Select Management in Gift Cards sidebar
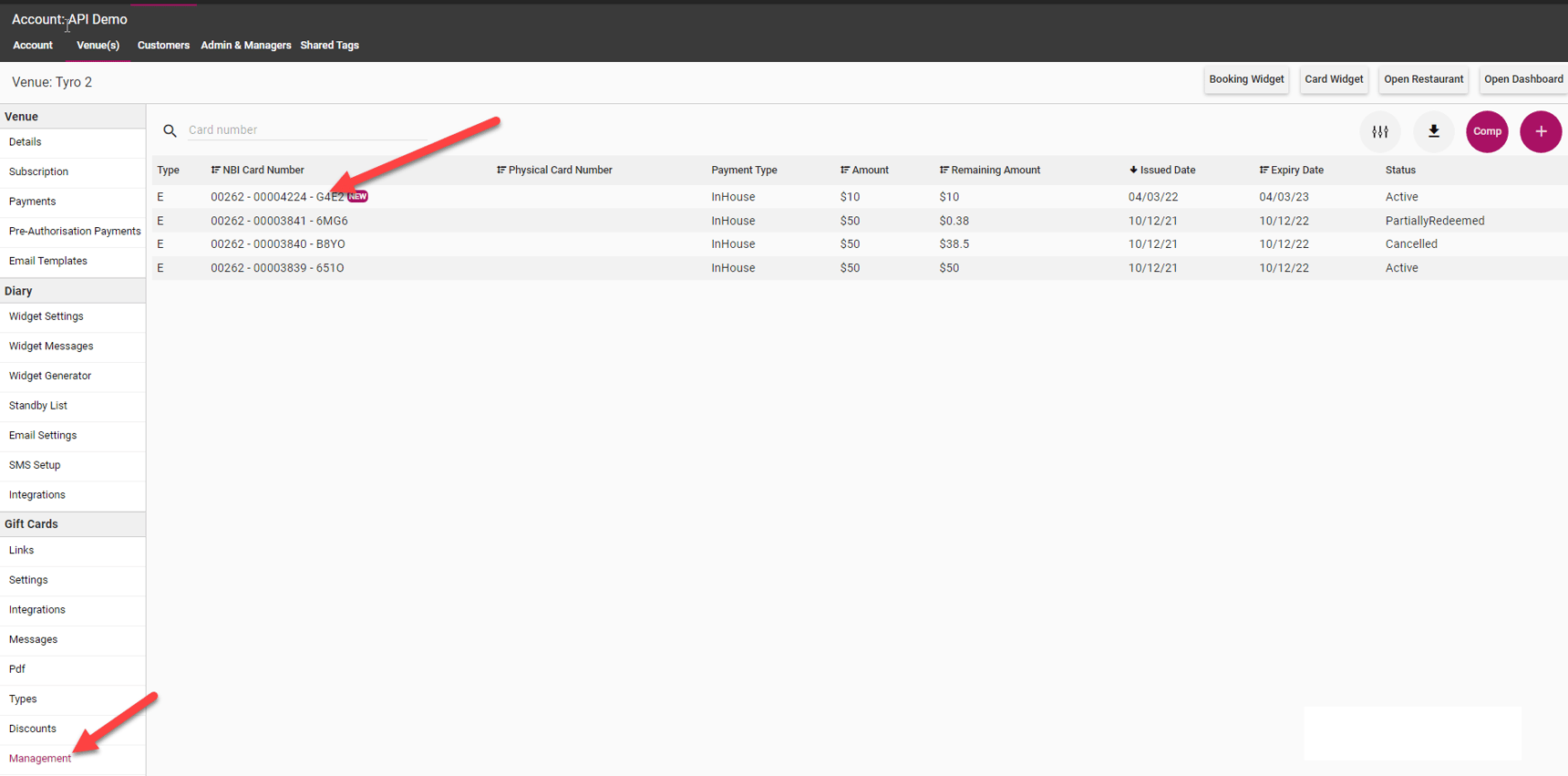The width and height of the screenshot is (1568, 776). 40,759
